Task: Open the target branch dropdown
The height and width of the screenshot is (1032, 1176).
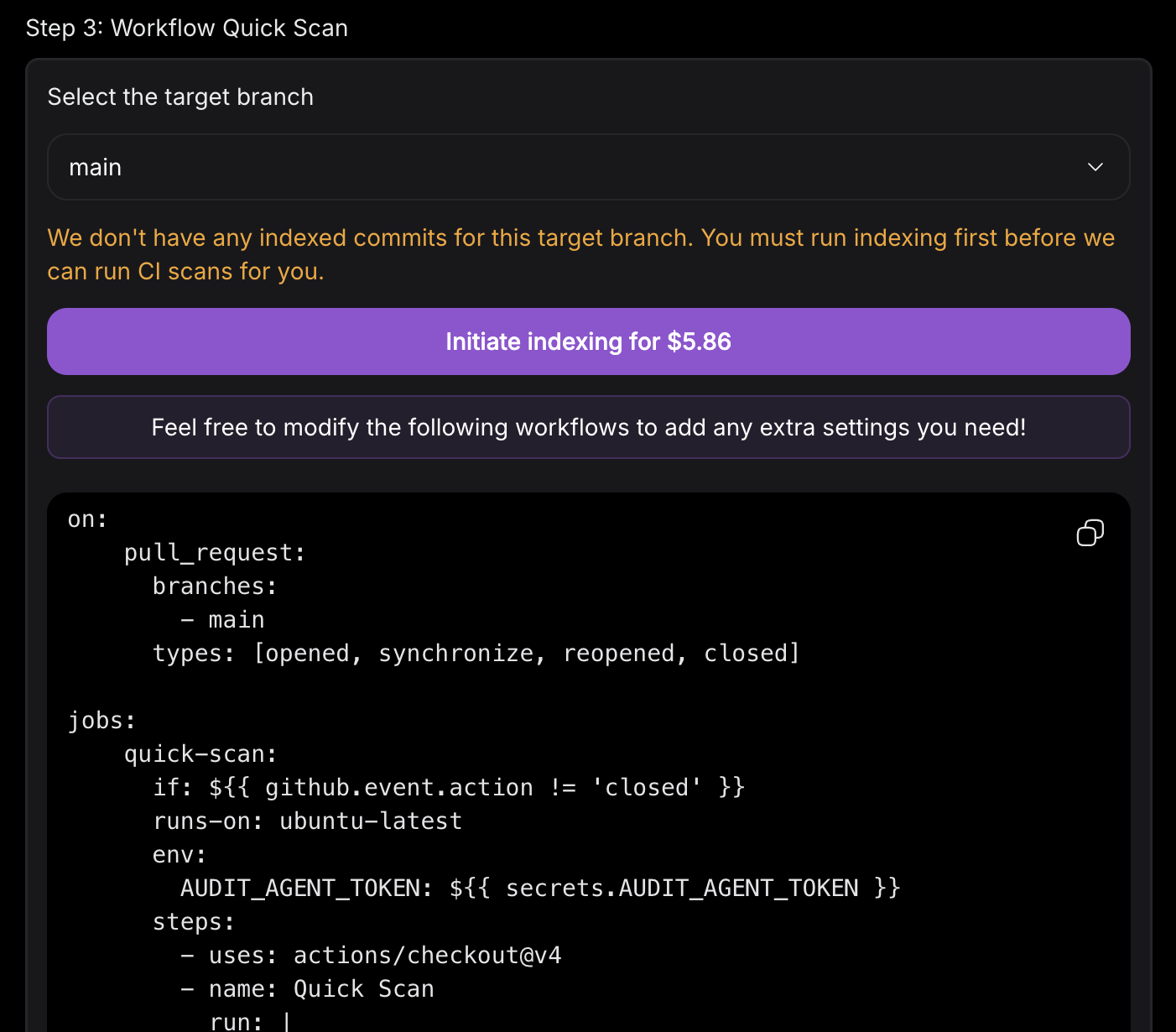Action: [587, 167]
